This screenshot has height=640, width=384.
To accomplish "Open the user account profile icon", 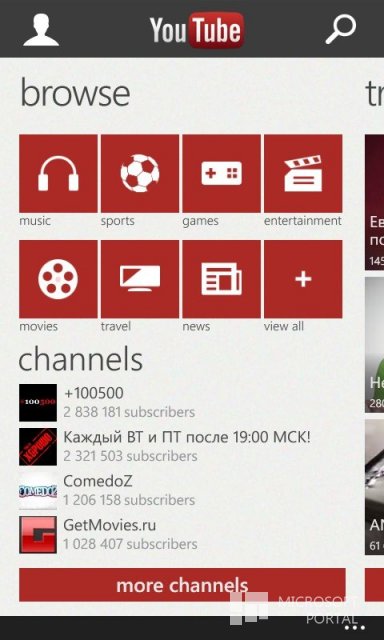I will (x=41, y=30).
